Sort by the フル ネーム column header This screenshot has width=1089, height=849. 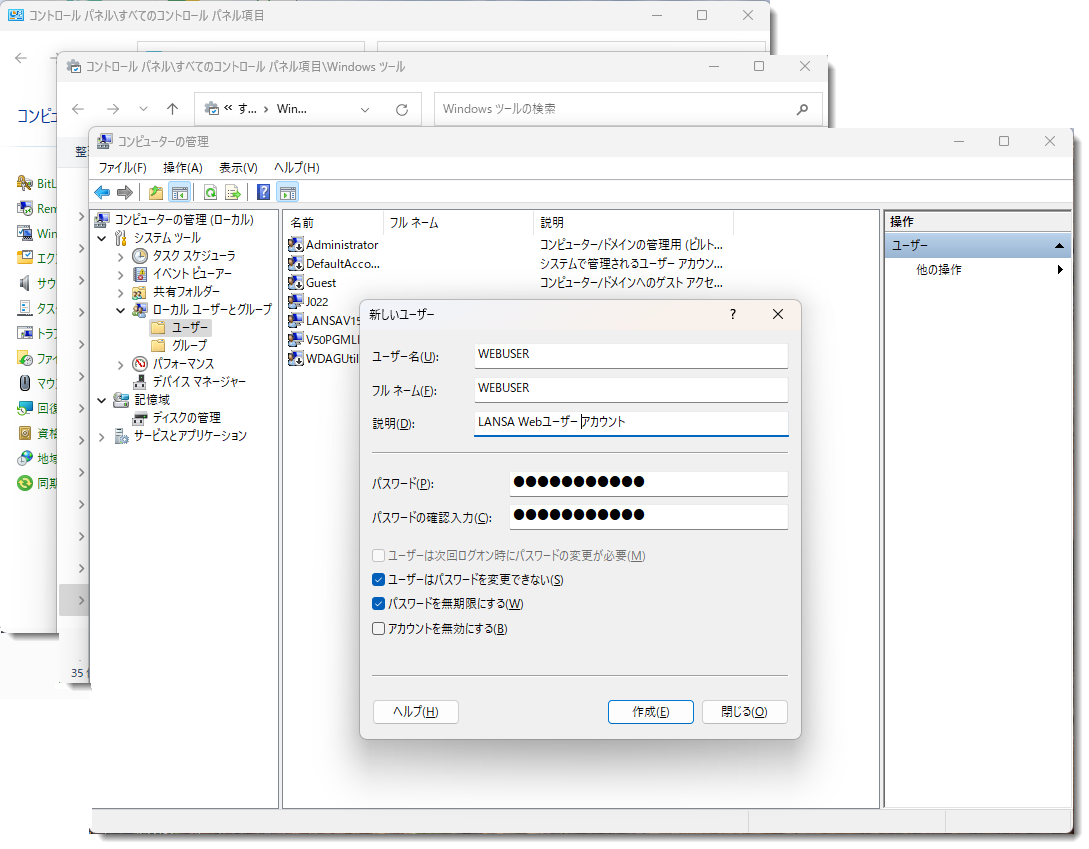coord(458,223)
